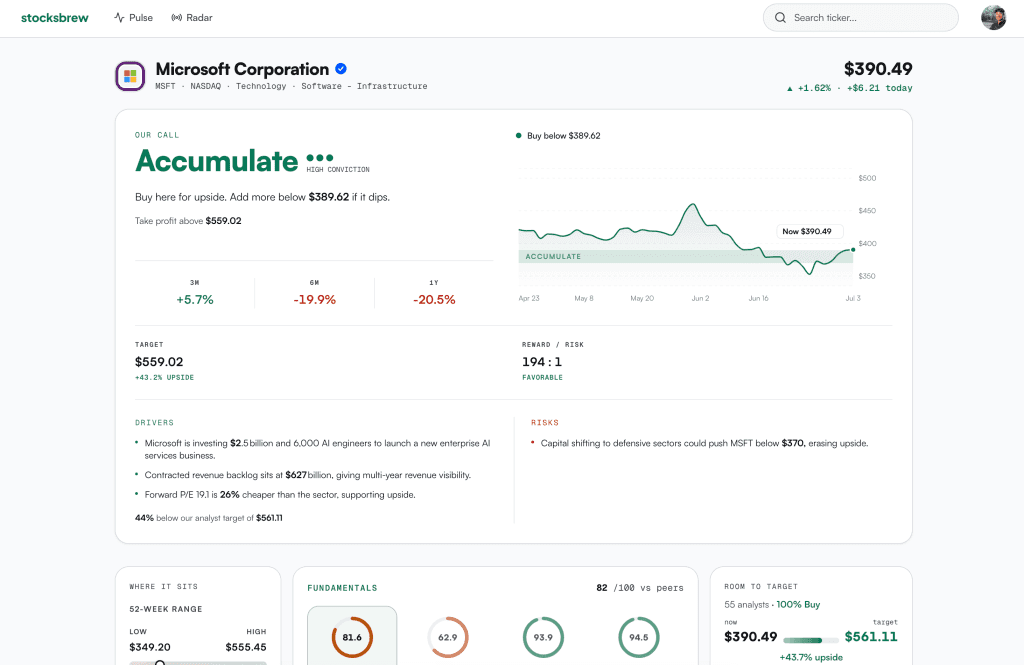Click the 100% Buy analyst label
The height and width of the screenshot is (665, 1024).
tap(798, 605)
